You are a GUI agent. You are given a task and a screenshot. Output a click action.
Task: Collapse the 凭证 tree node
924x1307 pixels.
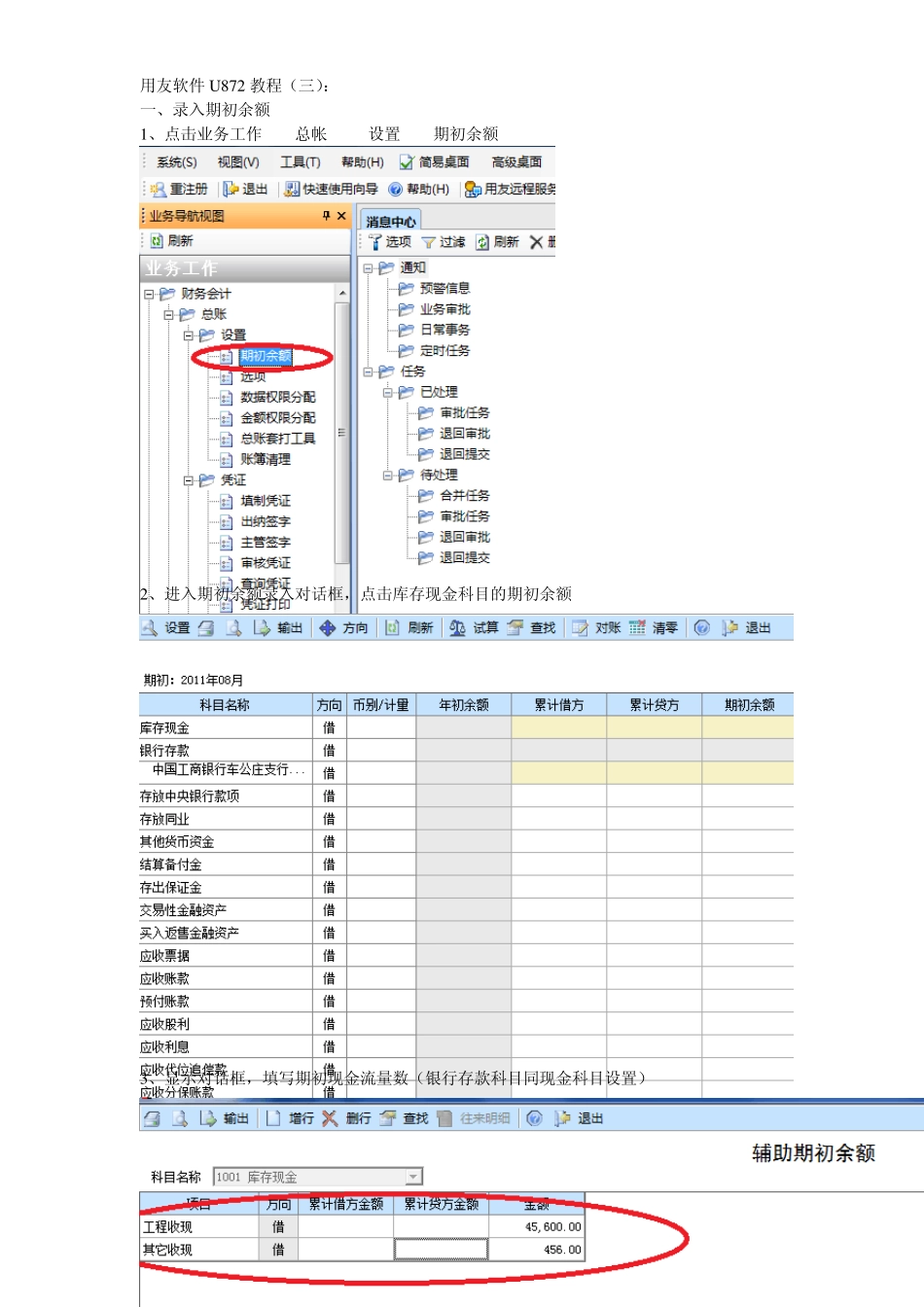pos(188,480)
